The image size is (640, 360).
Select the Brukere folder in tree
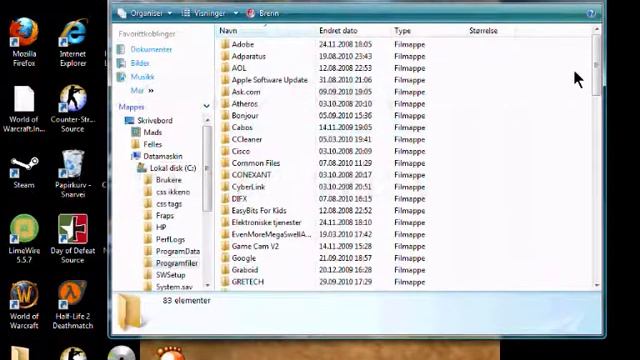[x=169, y=180]
